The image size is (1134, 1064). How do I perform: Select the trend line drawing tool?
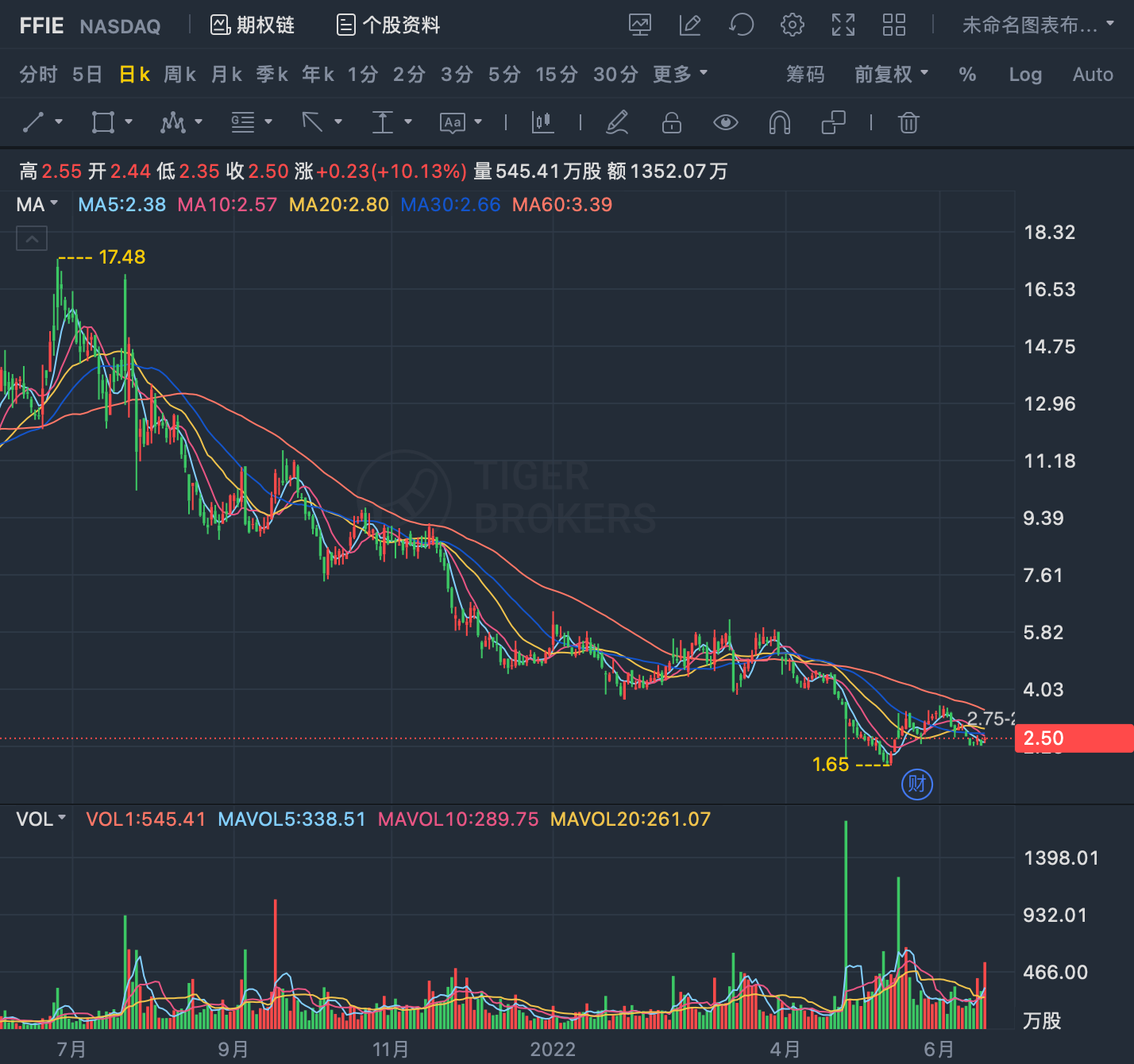point(33,122)
